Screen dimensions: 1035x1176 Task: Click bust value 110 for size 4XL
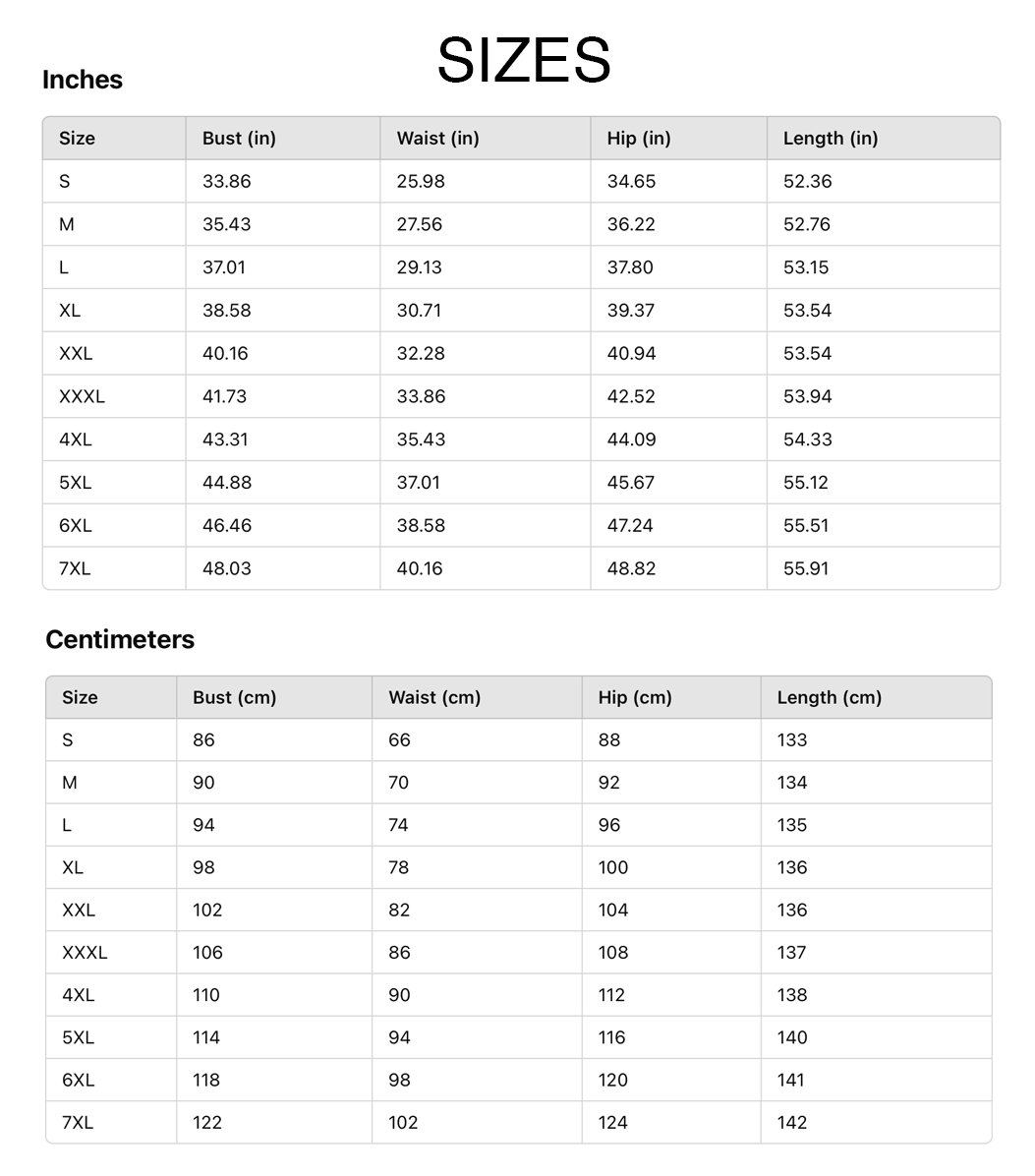206,995
